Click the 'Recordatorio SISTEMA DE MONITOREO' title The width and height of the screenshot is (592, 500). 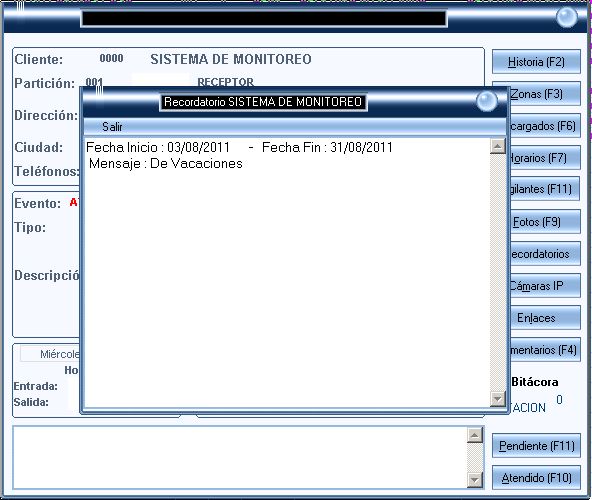click(x=263, y=102)
